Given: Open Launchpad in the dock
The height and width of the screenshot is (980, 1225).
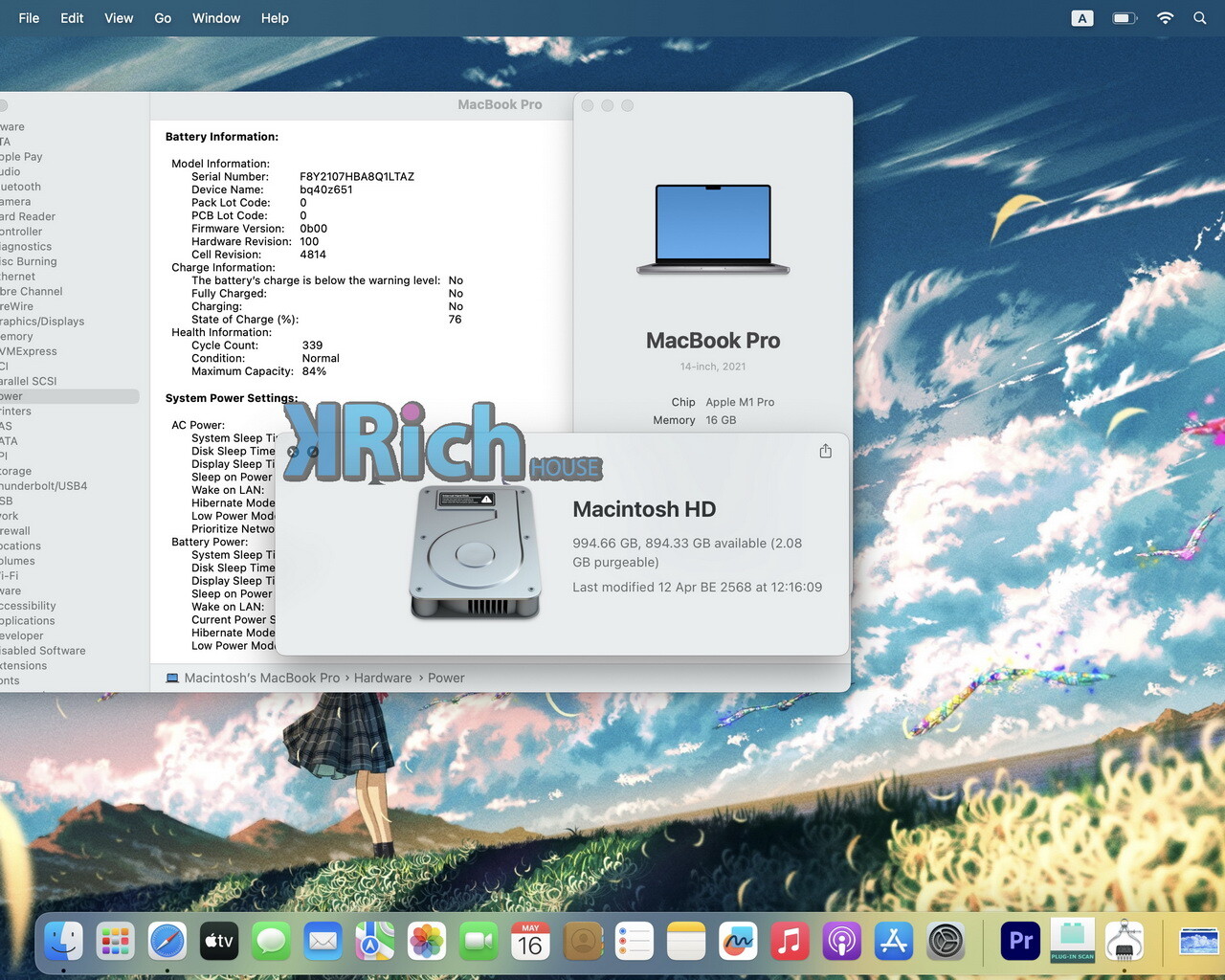Looking at the screenshot, I should (x=116, y=942).
